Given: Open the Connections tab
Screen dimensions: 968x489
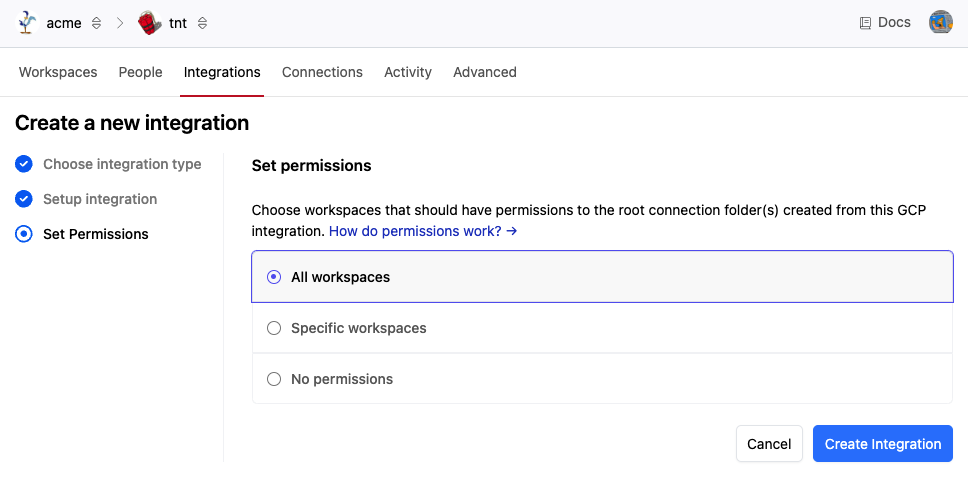Looking at the screenshot, I should pos(322,72).
